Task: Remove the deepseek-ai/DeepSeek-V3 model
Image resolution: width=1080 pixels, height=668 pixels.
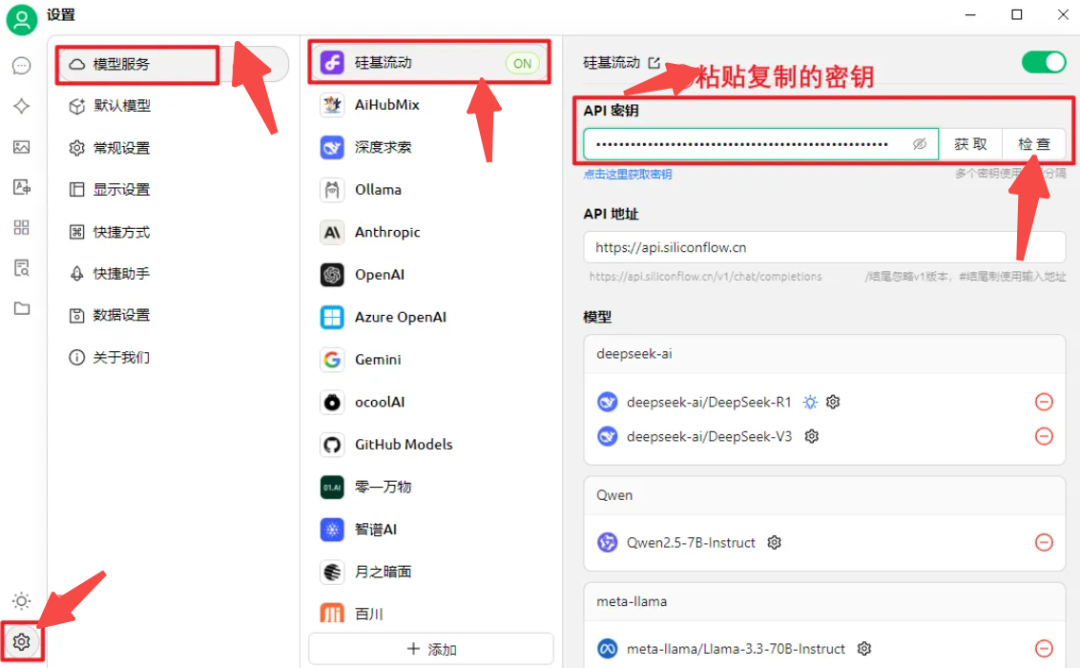Action: coord(1044,436)
